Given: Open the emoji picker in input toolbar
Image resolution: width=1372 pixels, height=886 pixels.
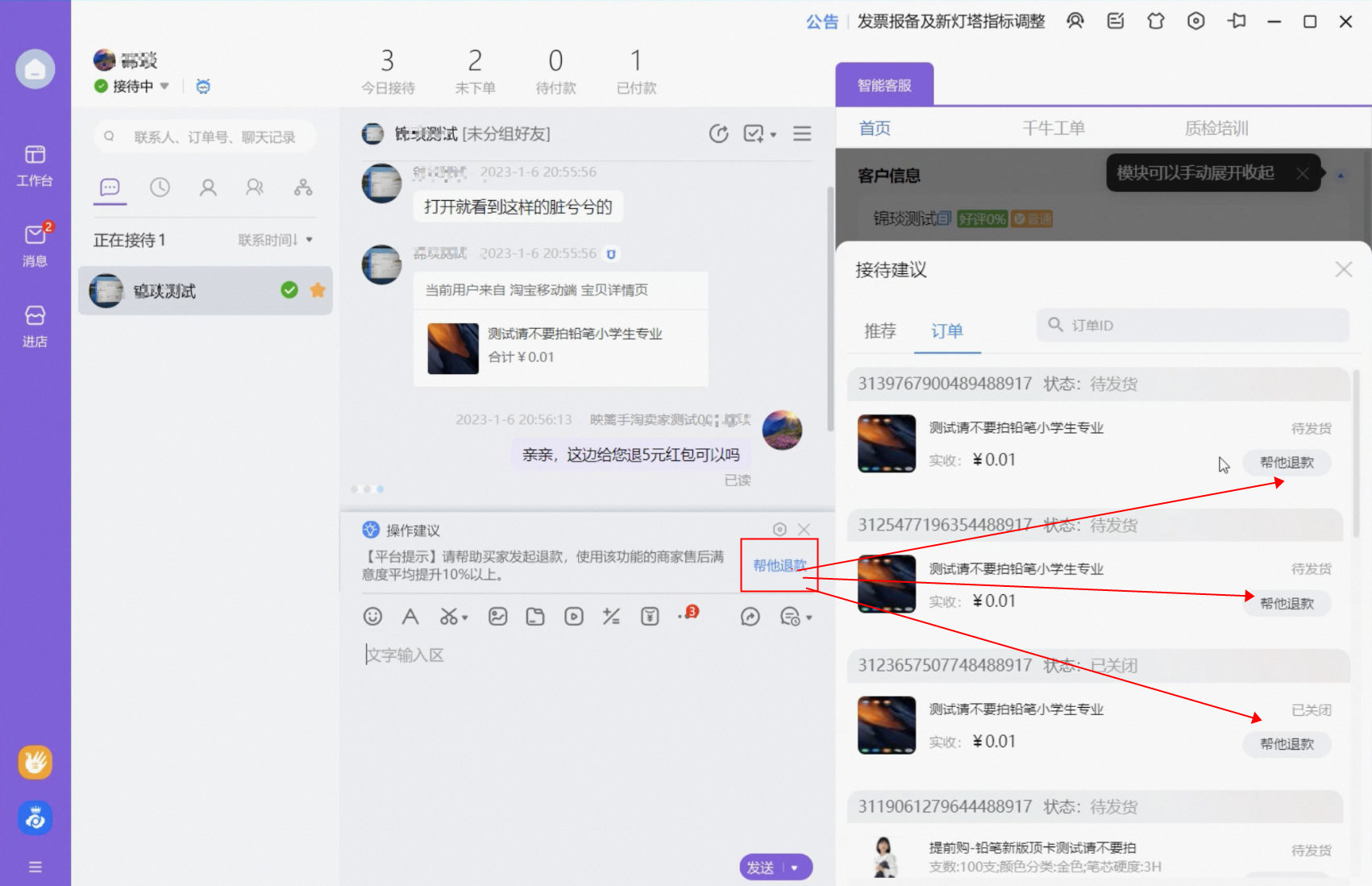Looking at the screenshot, I should point(372,617).
